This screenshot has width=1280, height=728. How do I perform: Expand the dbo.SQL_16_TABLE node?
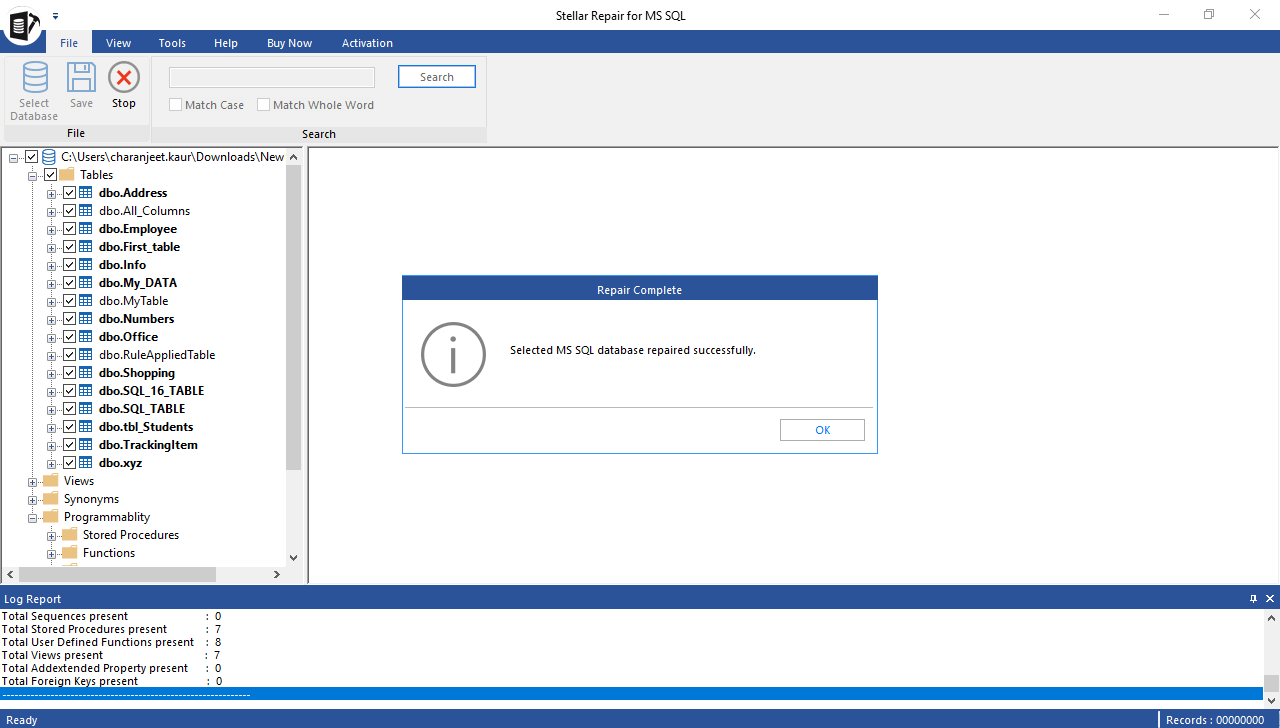click(52, 391)
